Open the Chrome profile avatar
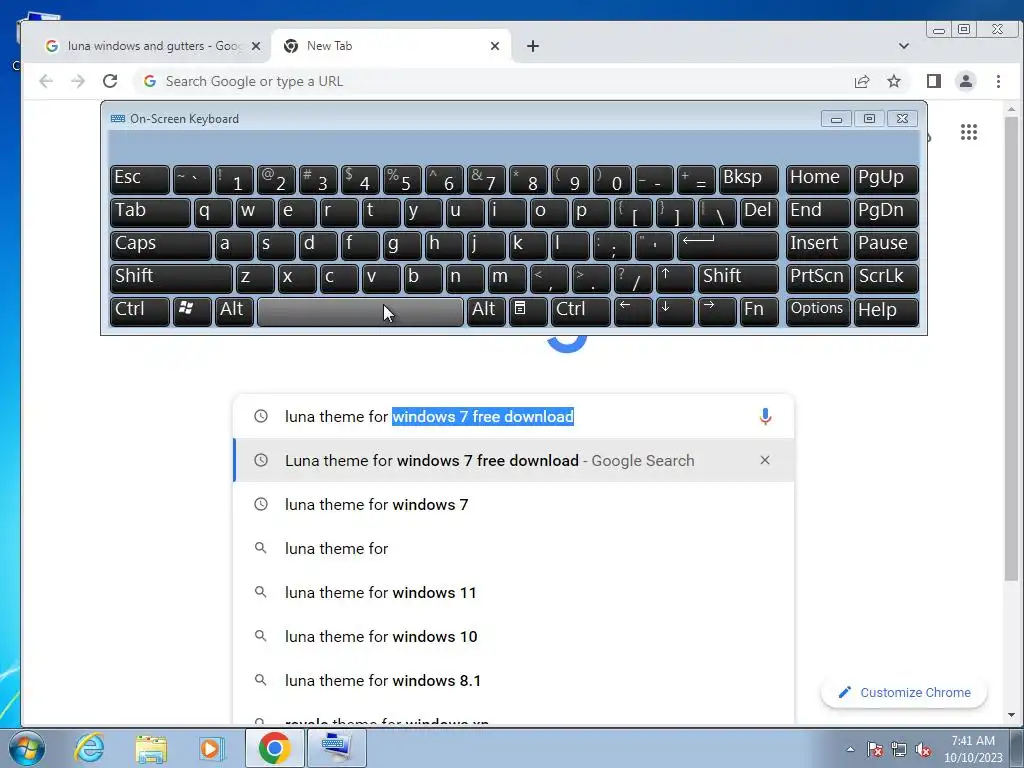This screenshot has height=768, width=1024. tap(966, 81)
